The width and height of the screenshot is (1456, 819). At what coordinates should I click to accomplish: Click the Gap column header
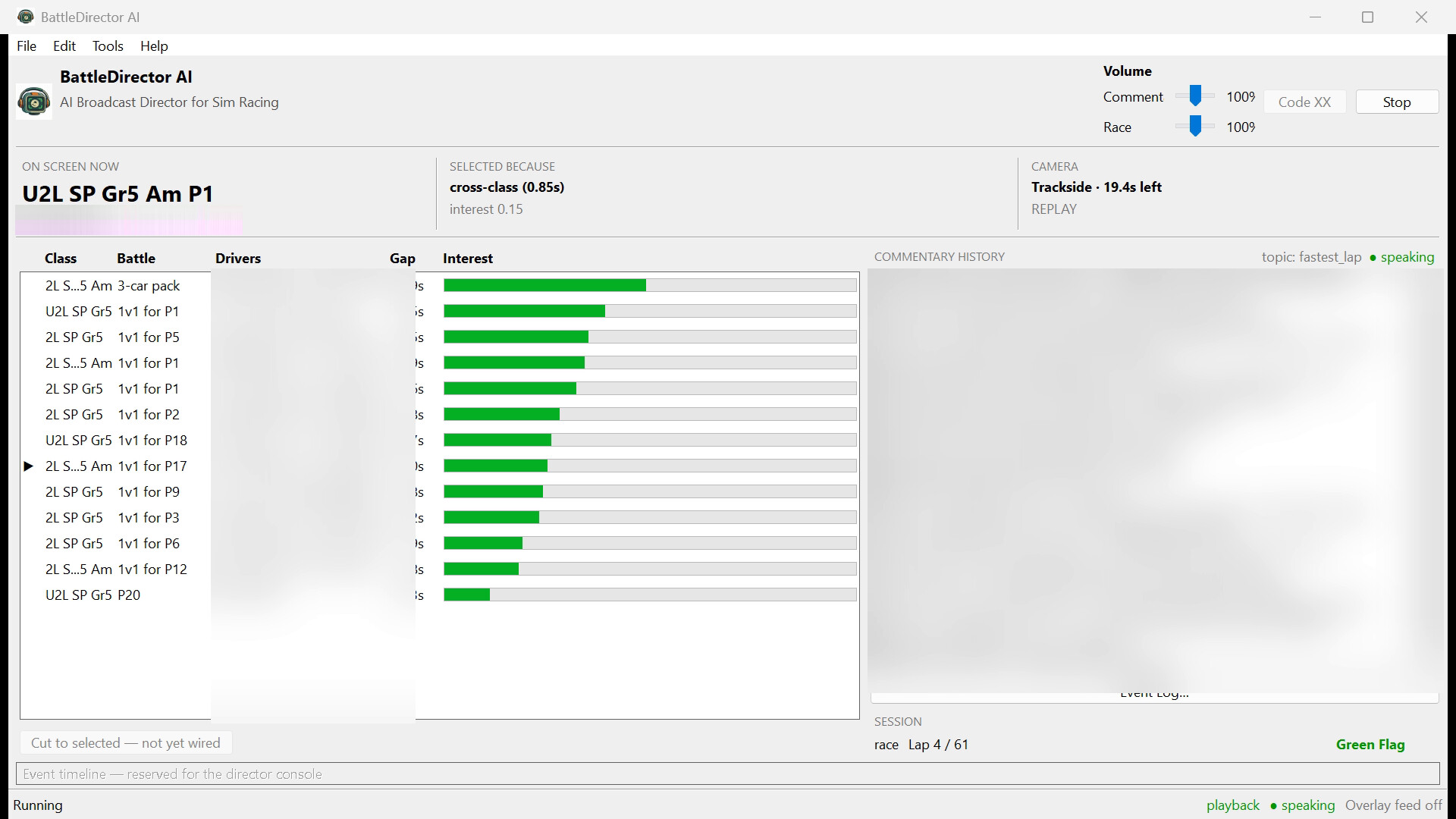point(403,259)
